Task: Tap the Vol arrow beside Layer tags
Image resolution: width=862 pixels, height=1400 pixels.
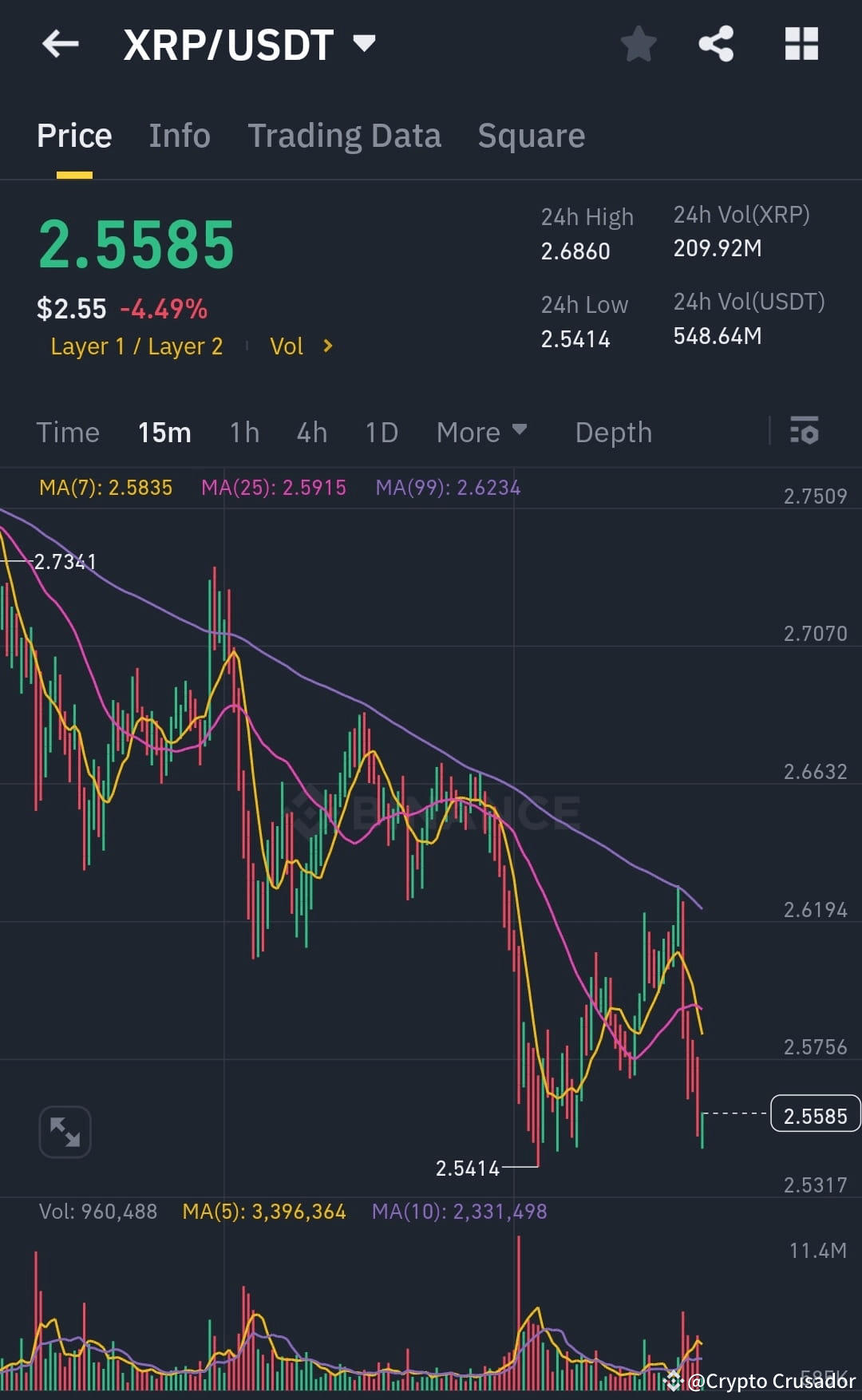Action: [327, 346]
